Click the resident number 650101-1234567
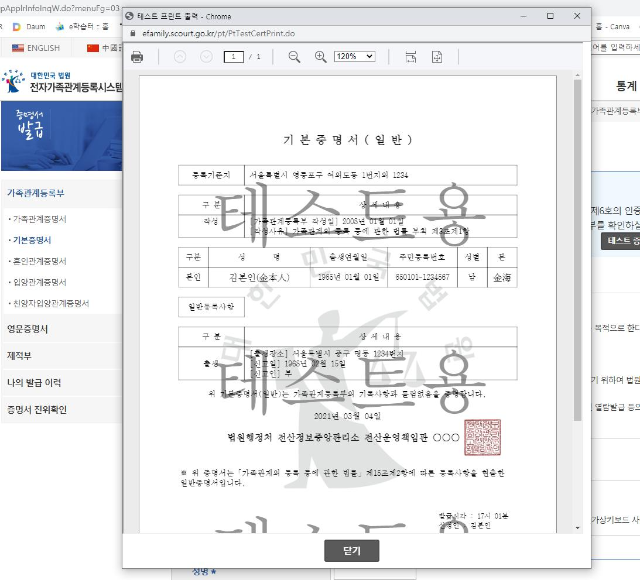The height and width of the screenshot is (580, 640). pos(422,278)
